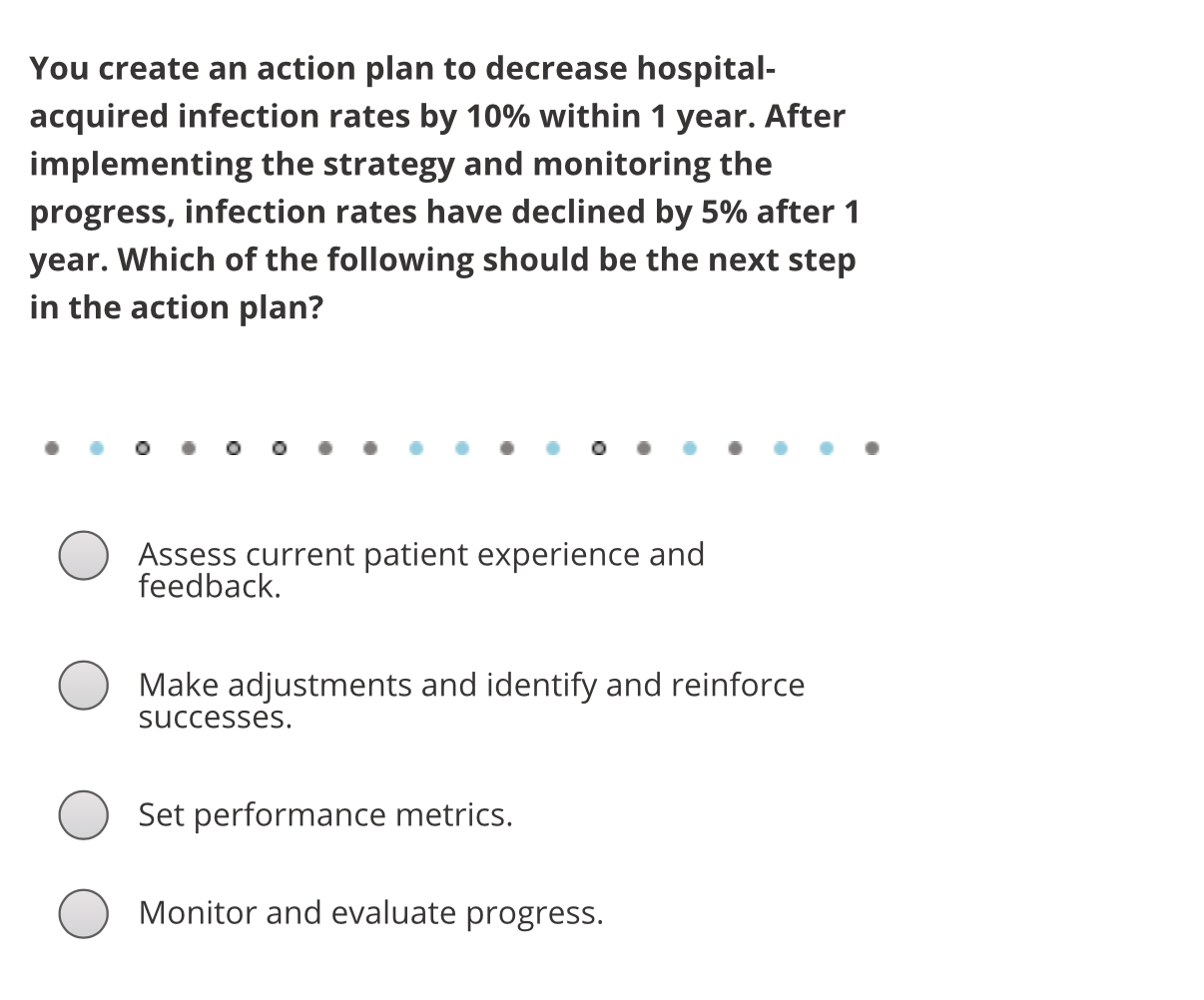Click the "Assess current patient experience" answer text
1204x1000 pixels.
(x=421, y=569)
